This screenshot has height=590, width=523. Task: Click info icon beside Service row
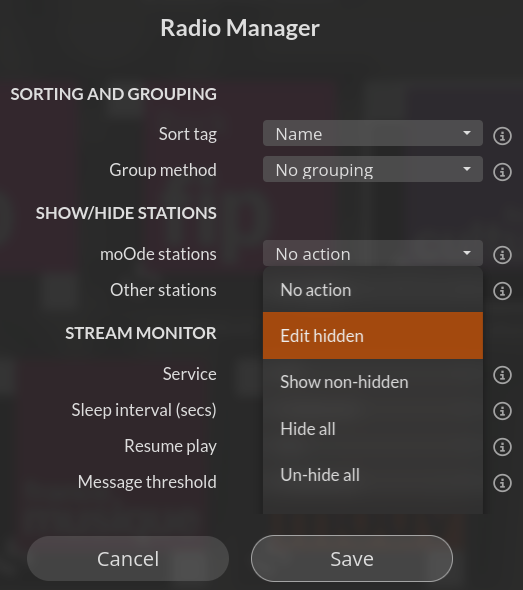(502, 375)
